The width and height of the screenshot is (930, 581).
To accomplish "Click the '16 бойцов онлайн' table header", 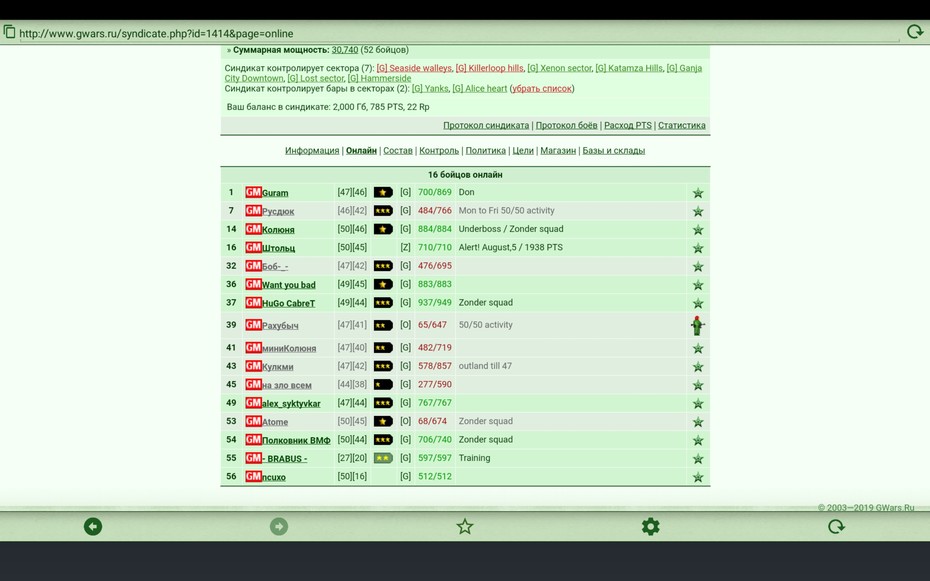I will click(x=465, y=175).
